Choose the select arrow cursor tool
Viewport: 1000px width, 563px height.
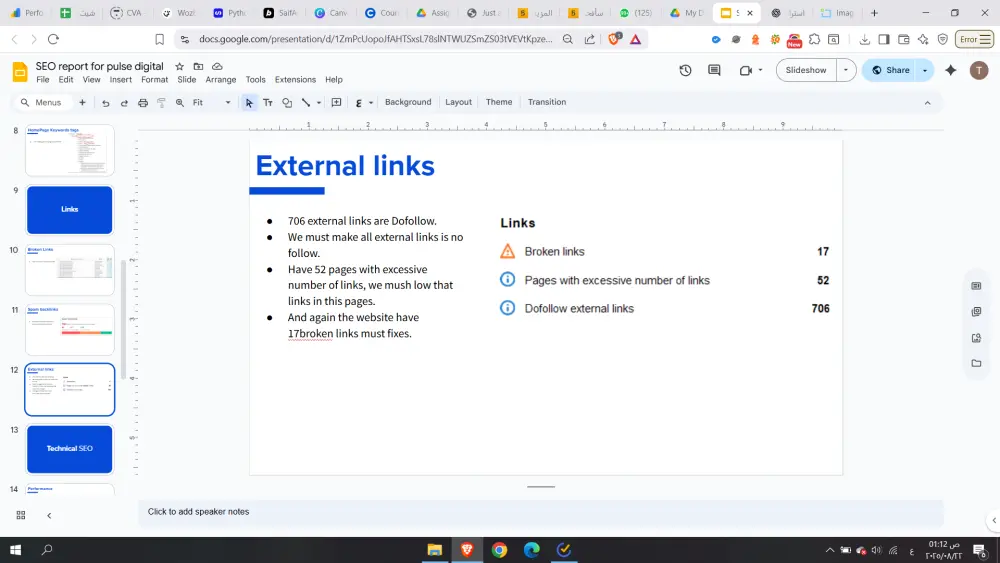pyautogui.click(x=249, y=103)
